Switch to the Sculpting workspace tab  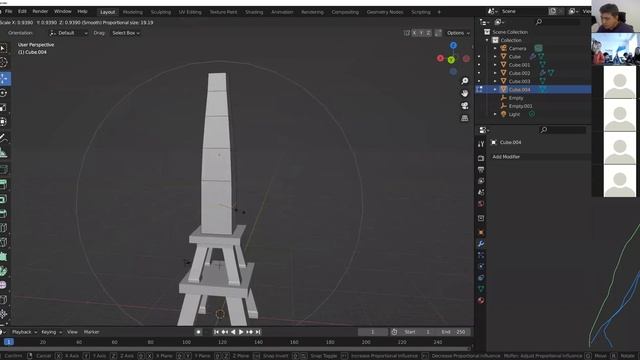[x=161, y=12]
